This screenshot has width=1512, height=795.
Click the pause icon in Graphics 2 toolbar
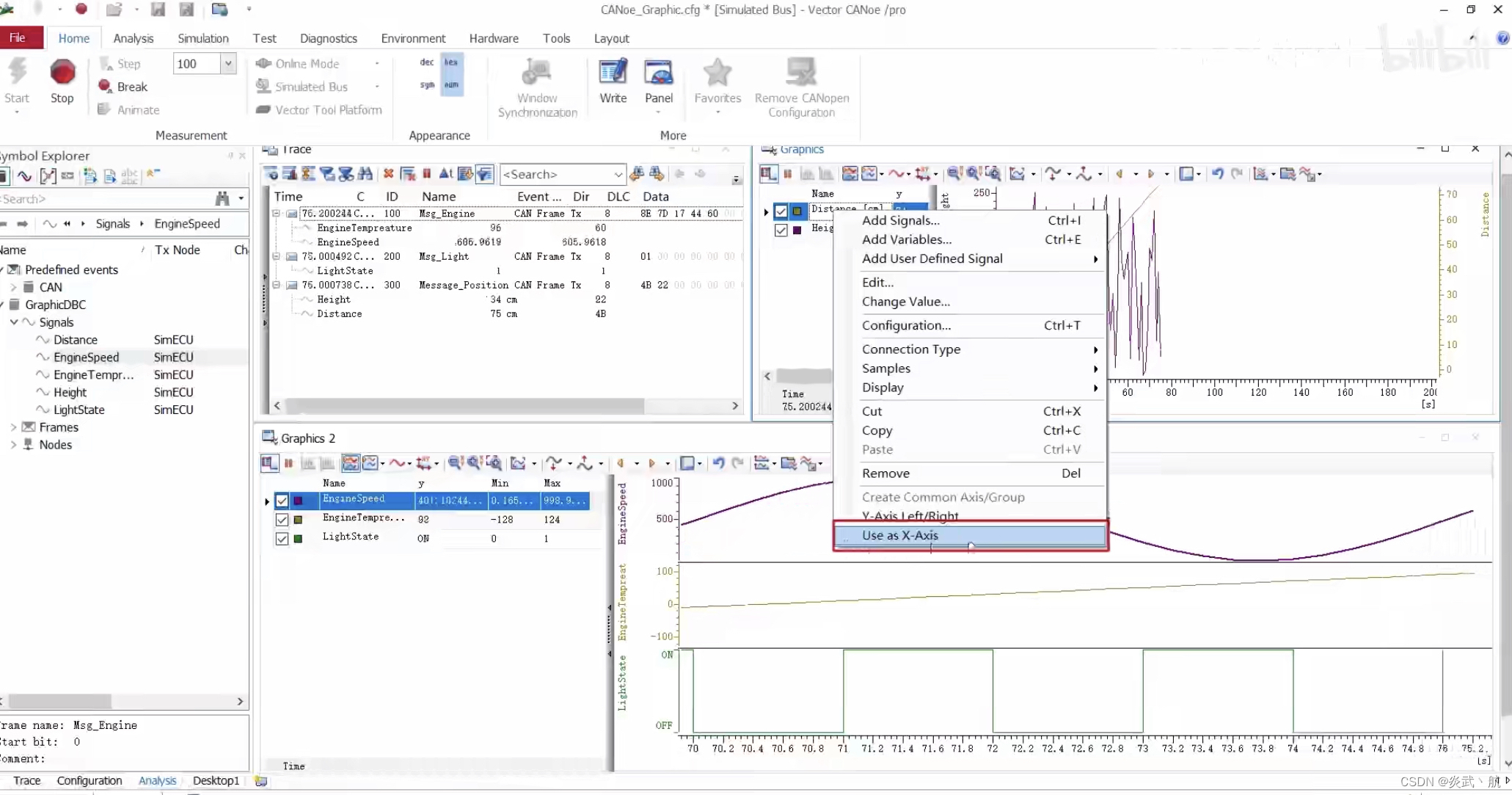pos(289,463)
